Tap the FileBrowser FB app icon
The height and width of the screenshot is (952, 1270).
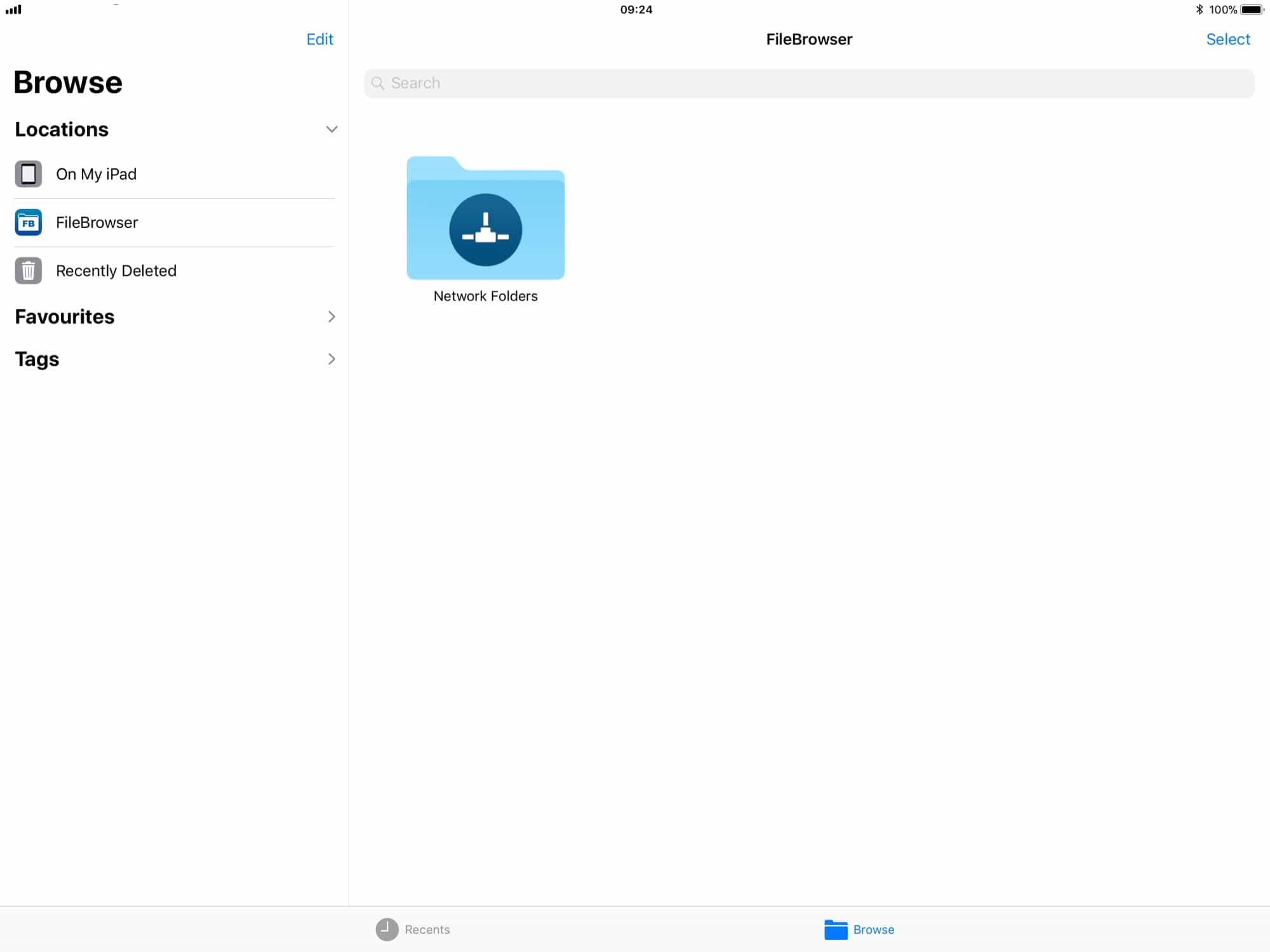pos(28,222)
